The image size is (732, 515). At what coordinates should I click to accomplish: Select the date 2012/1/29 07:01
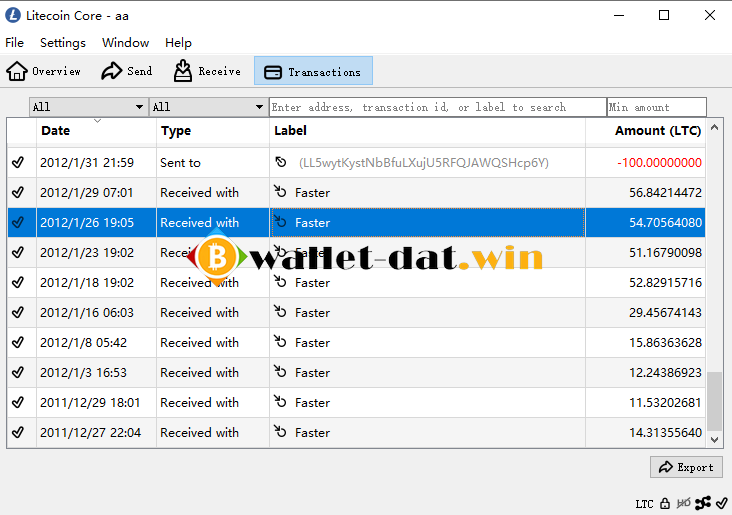coord(86,192)
